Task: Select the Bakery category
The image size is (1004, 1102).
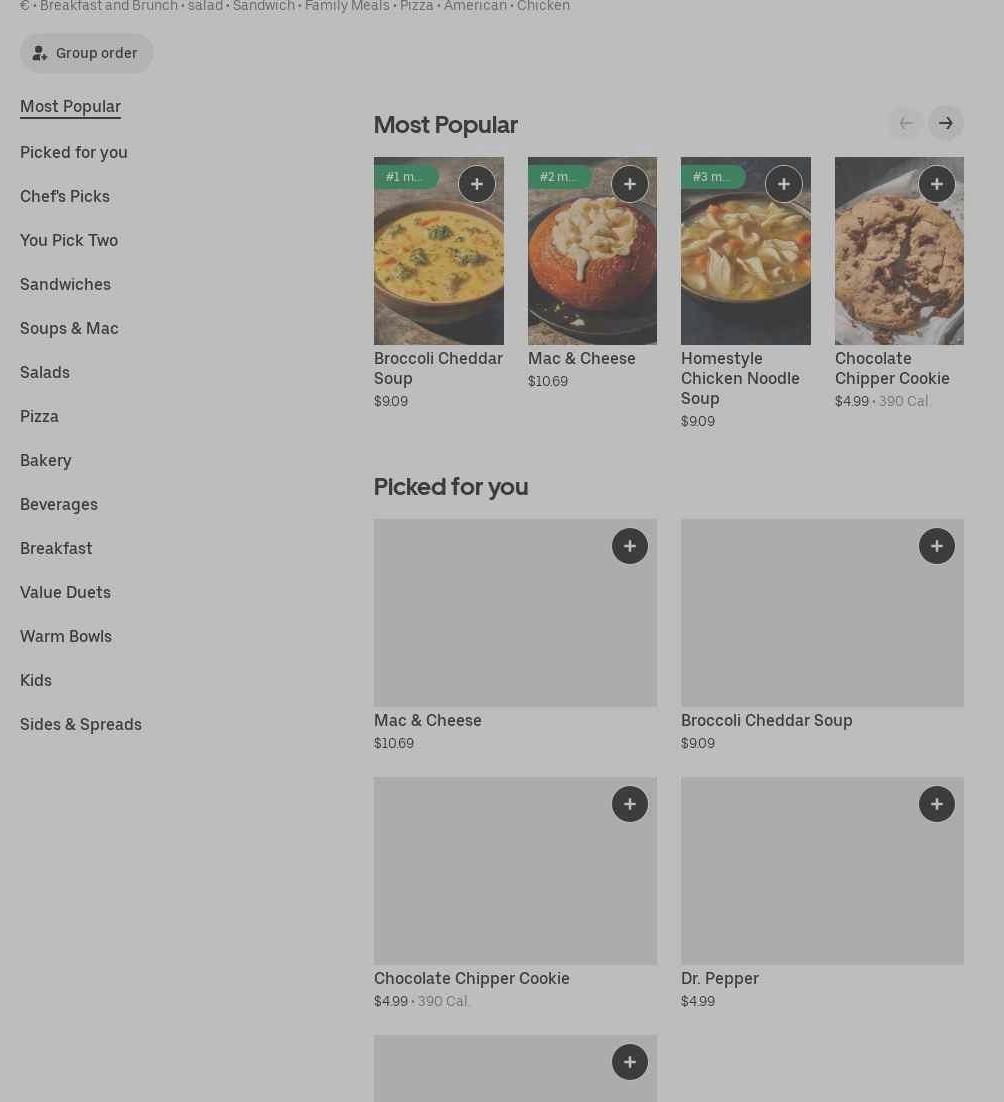Action: pos(46,460)
